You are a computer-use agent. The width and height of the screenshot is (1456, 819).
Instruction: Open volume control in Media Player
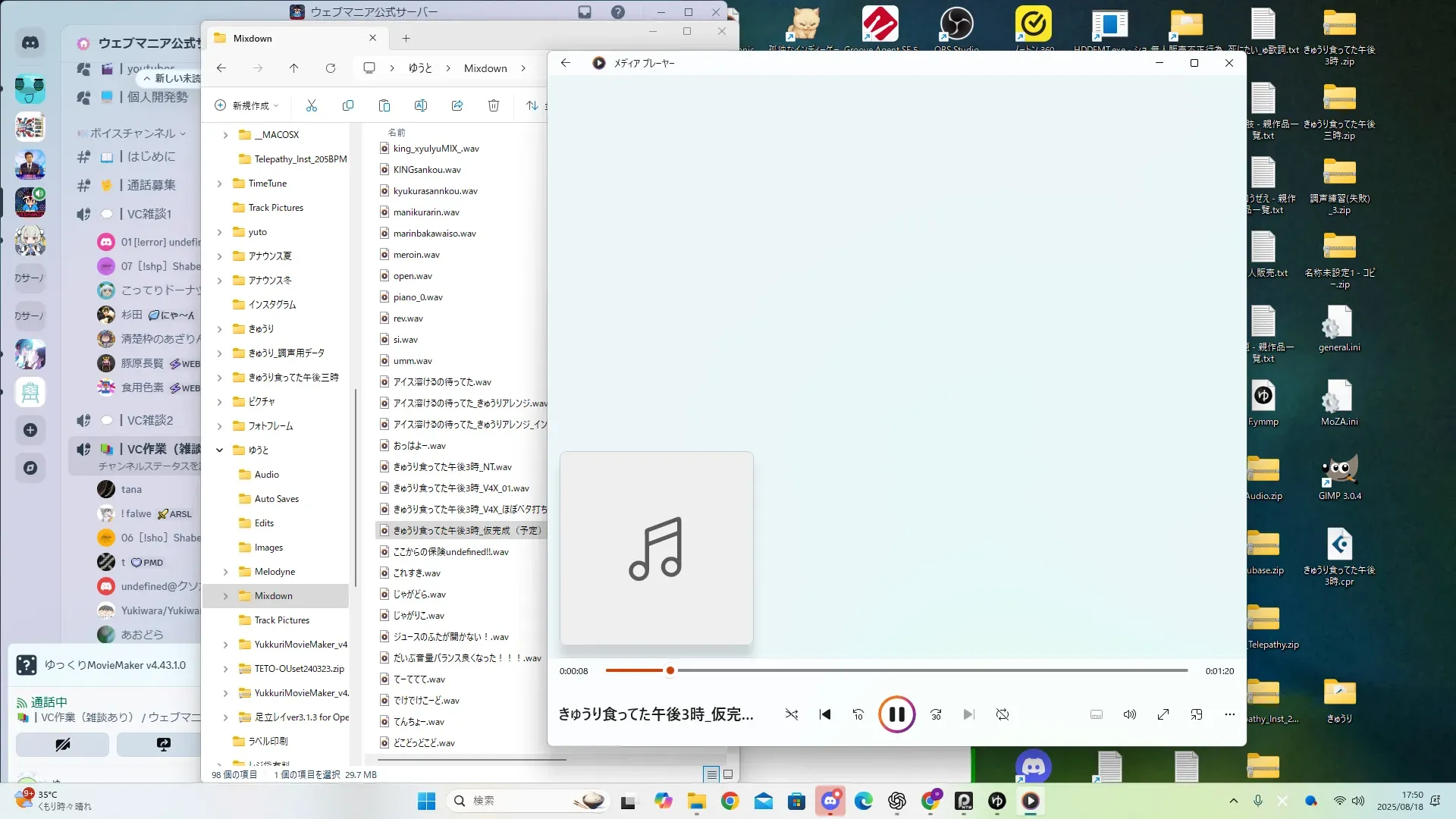(x=1130, y=714)
